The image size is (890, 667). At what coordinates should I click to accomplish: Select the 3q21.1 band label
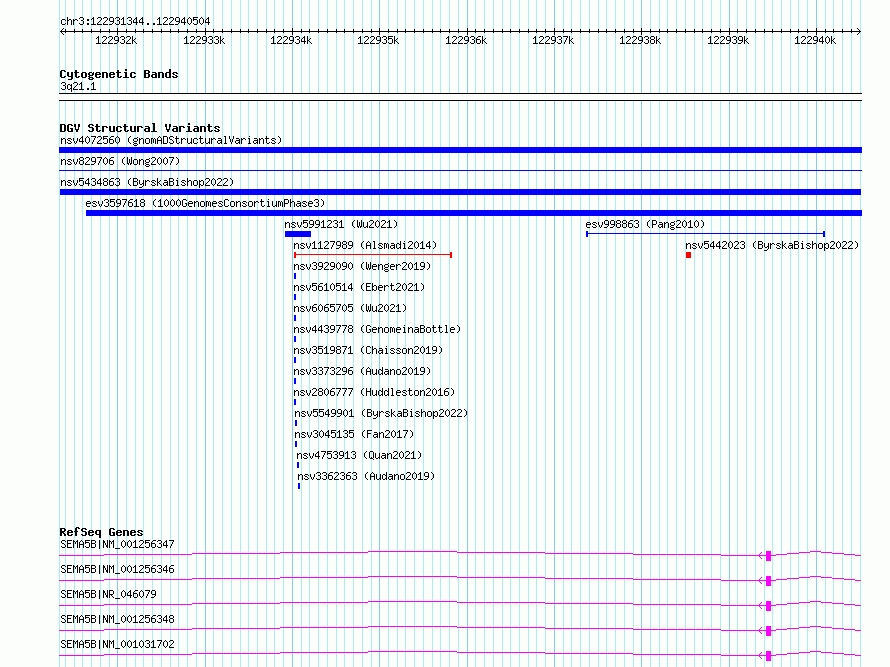click(78, 86)
